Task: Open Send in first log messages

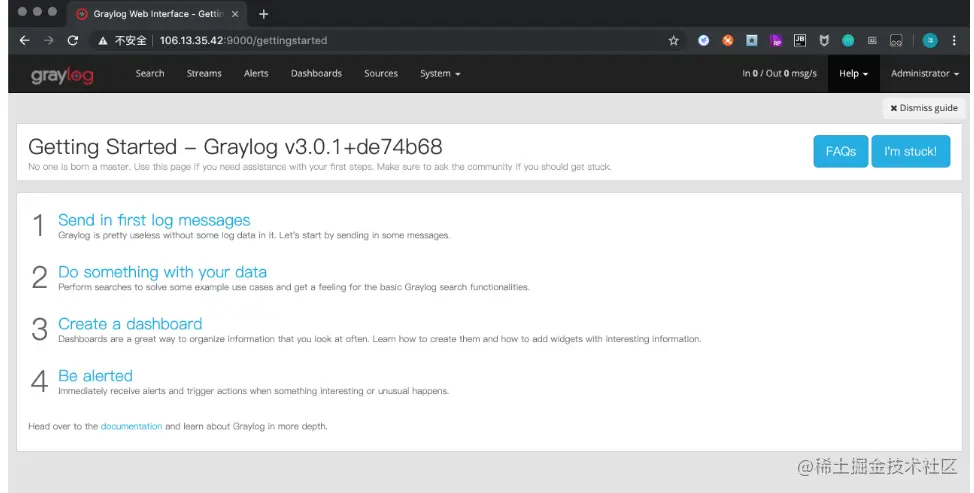Action: [x=154, y=220]
